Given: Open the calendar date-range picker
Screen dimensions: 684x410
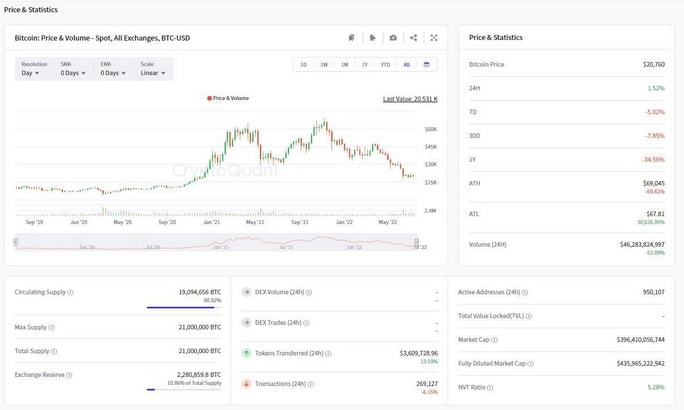Looking at the screenshot, I should coord(427,65).
